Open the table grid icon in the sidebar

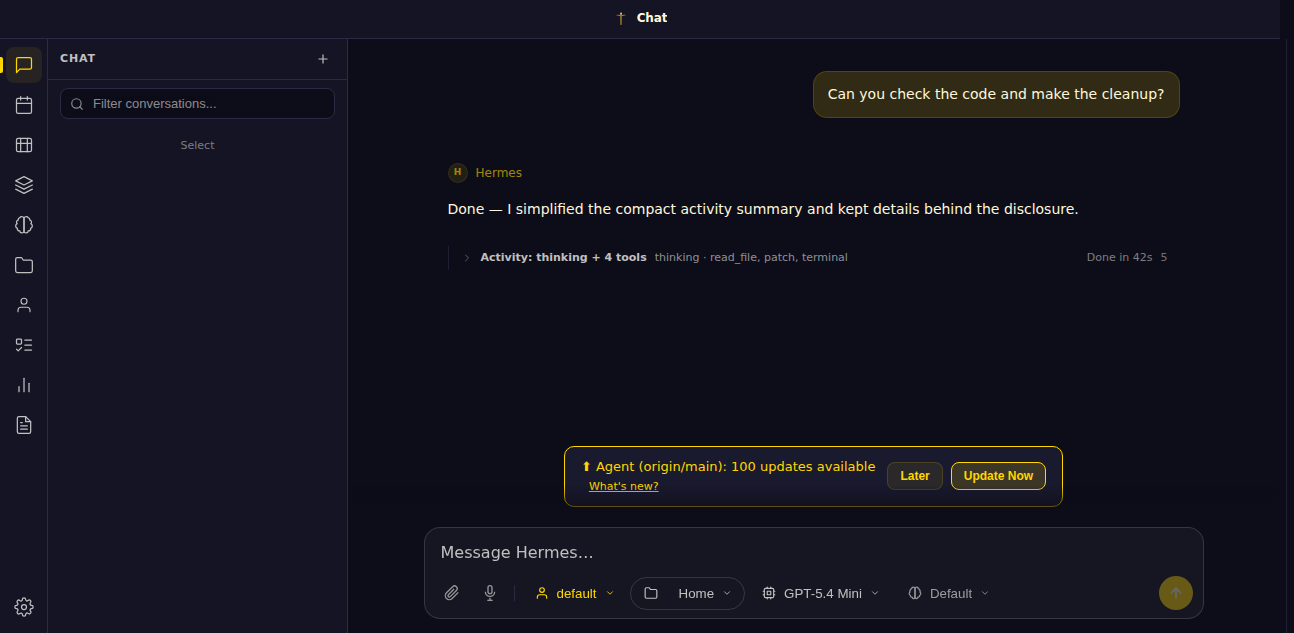tap(24, 145)
